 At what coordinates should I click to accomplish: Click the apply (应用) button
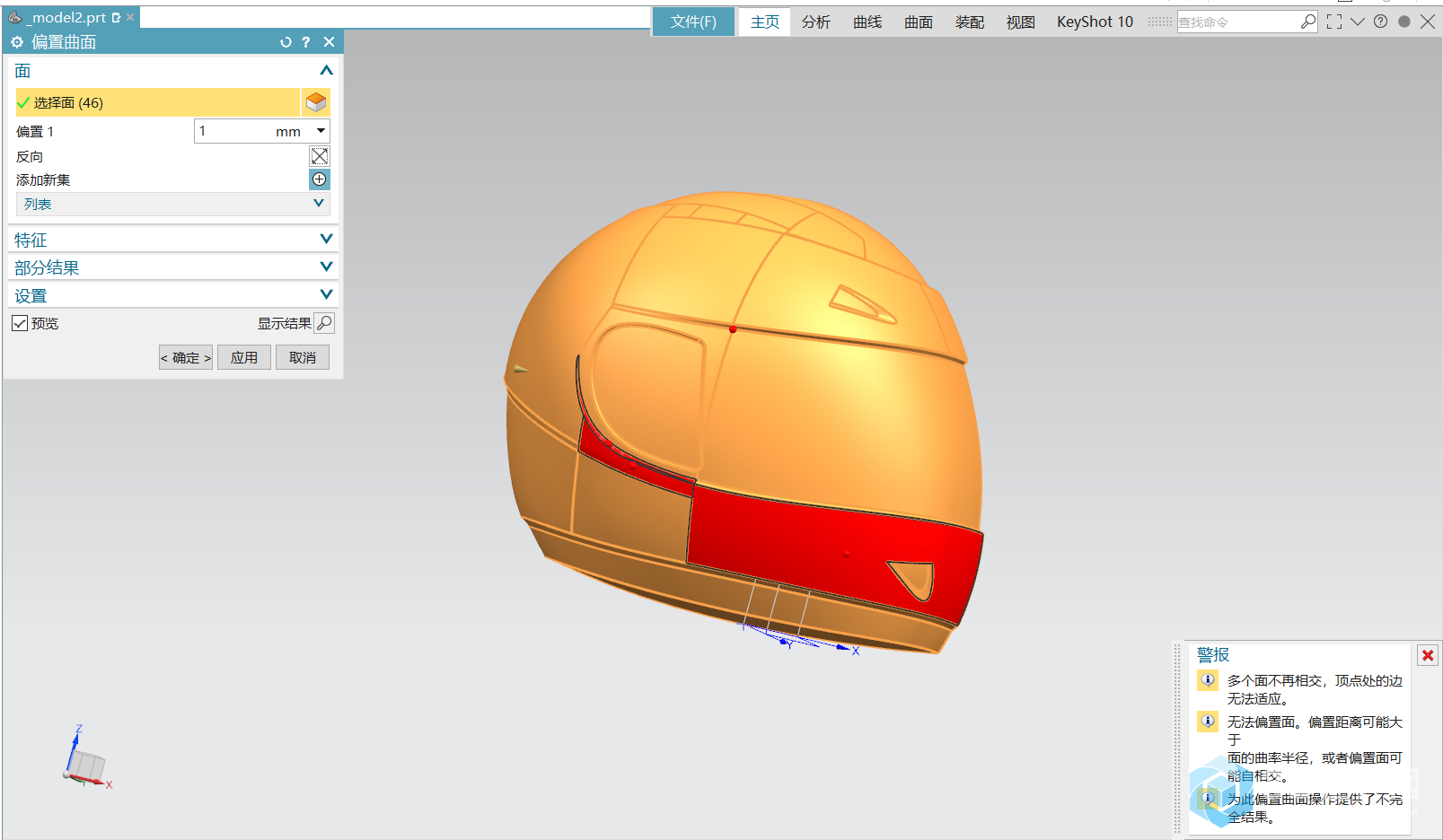coord(244,357)
